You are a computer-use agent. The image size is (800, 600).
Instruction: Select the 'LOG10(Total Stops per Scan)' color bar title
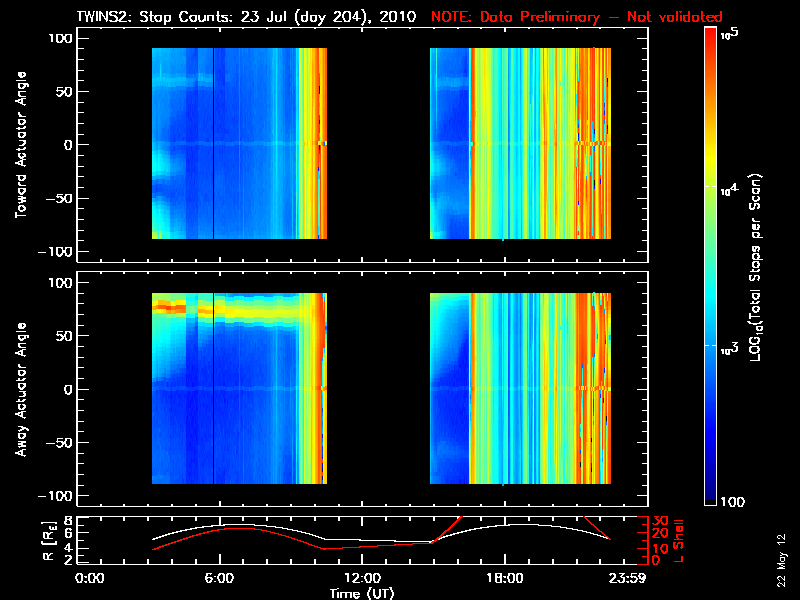756,267
